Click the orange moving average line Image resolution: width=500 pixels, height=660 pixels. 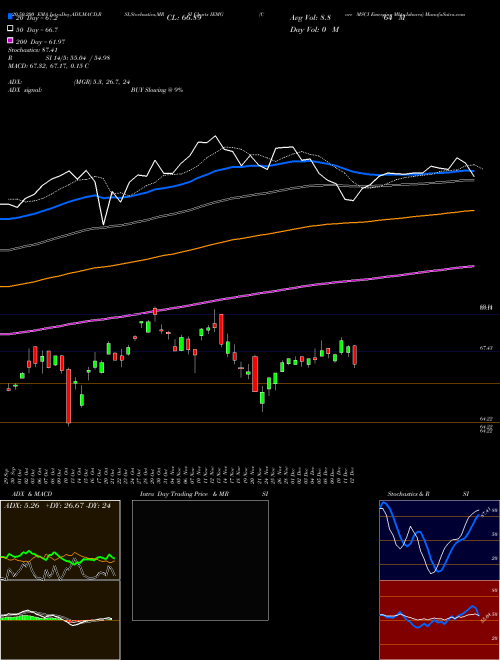point(237,240)
